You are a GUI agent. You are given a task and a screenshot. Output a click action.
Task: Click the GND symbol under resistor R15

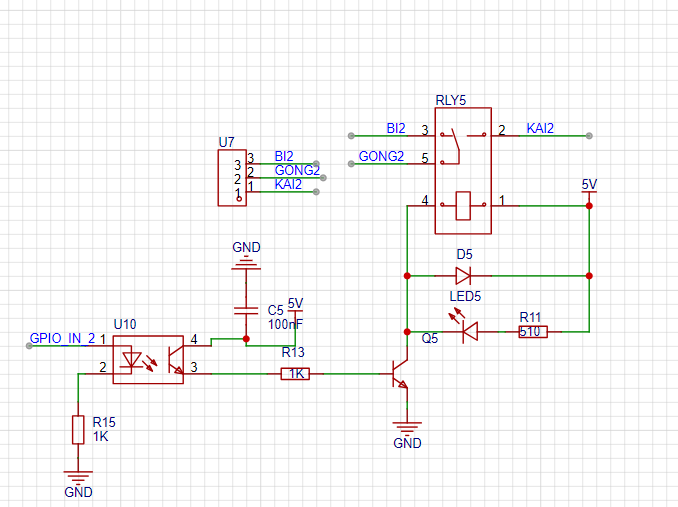(x=78, y=484)
